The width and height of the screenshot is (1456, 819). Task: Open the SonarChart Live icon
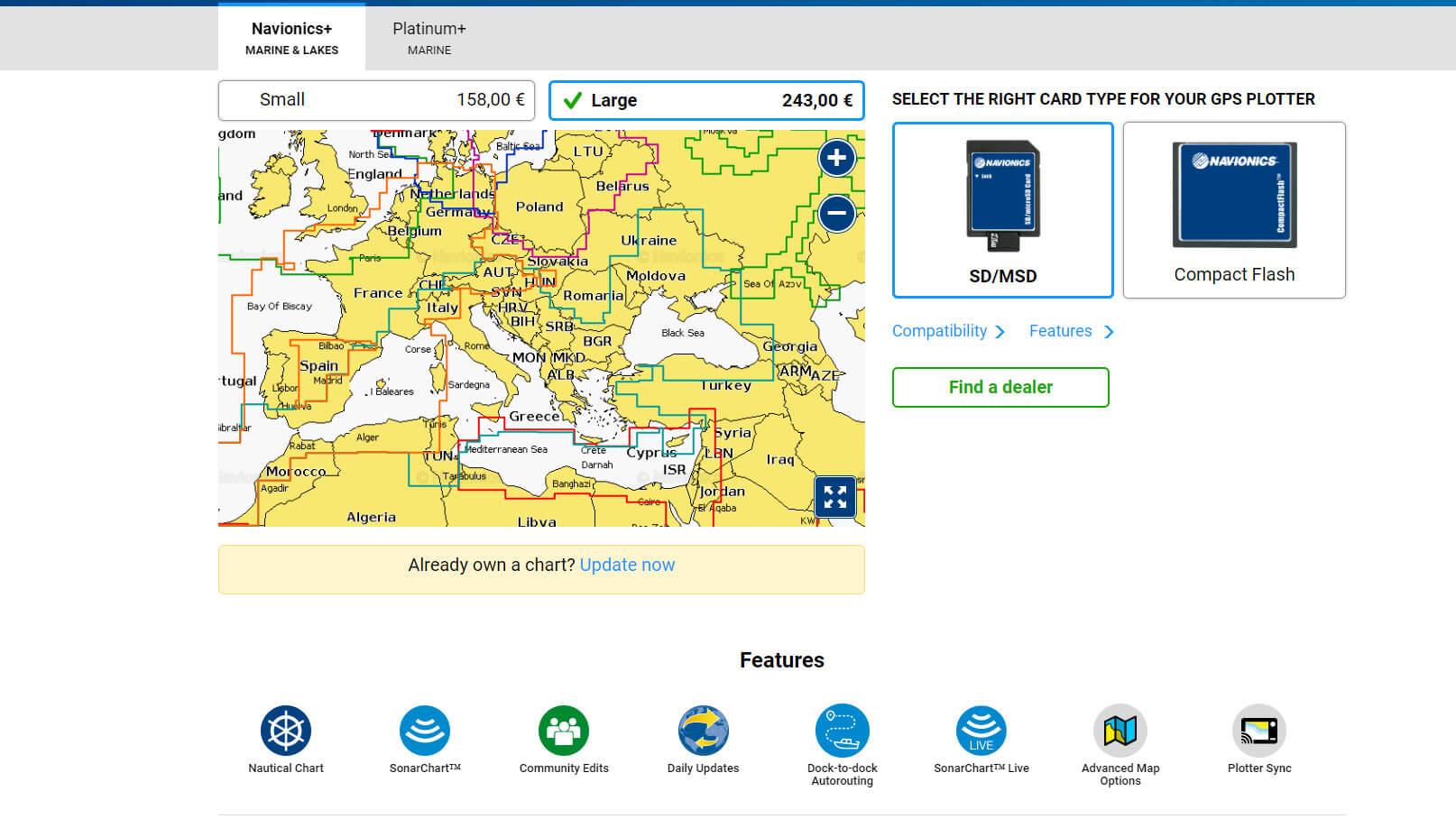(981, 731)
